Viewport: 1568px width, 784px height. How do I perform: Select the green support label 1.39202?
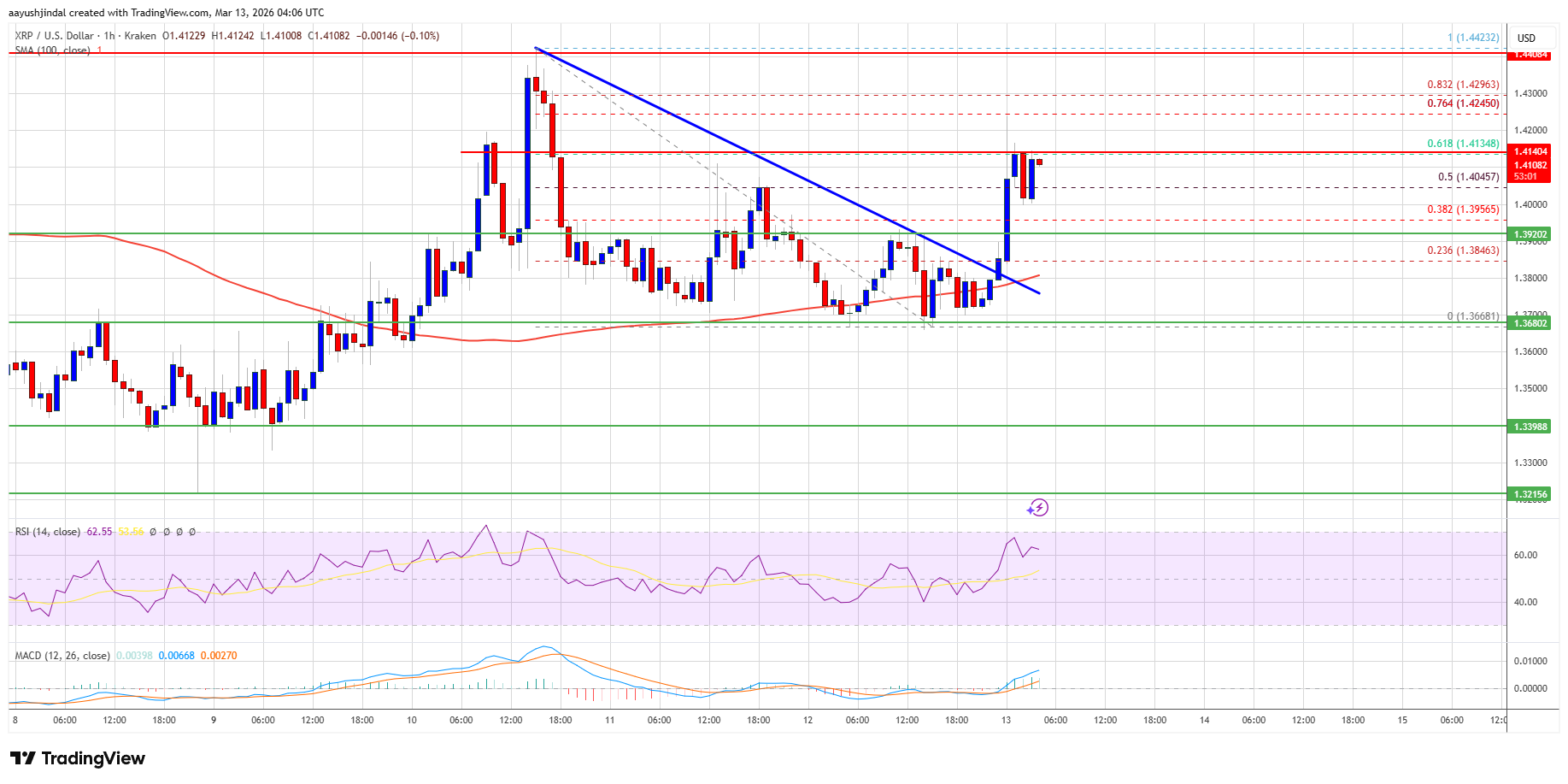tap(1530, 233)
